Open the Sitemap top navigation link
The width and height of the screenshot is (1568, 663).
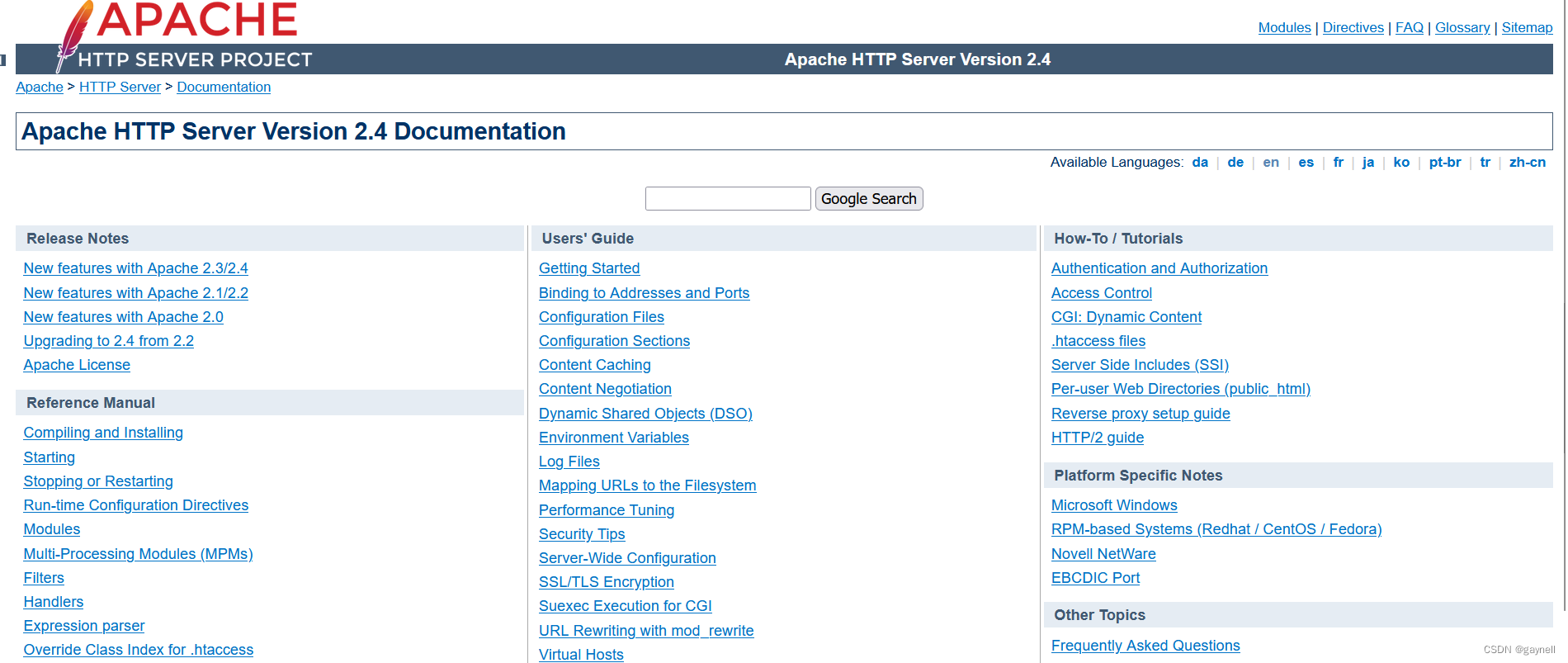coord(1527,27)
